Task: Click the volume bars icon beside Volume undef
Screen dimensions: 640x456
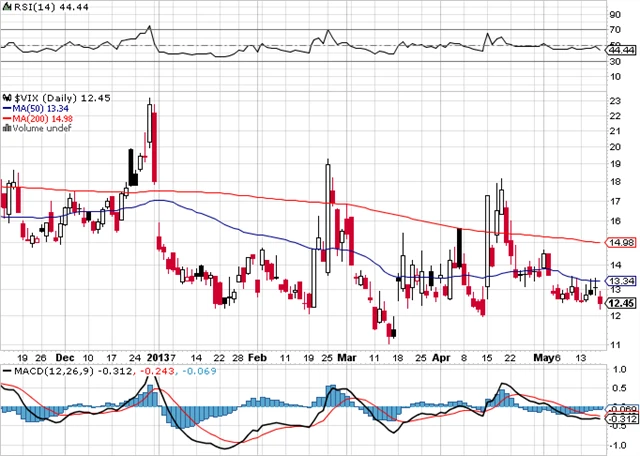Action: [7, 128]
